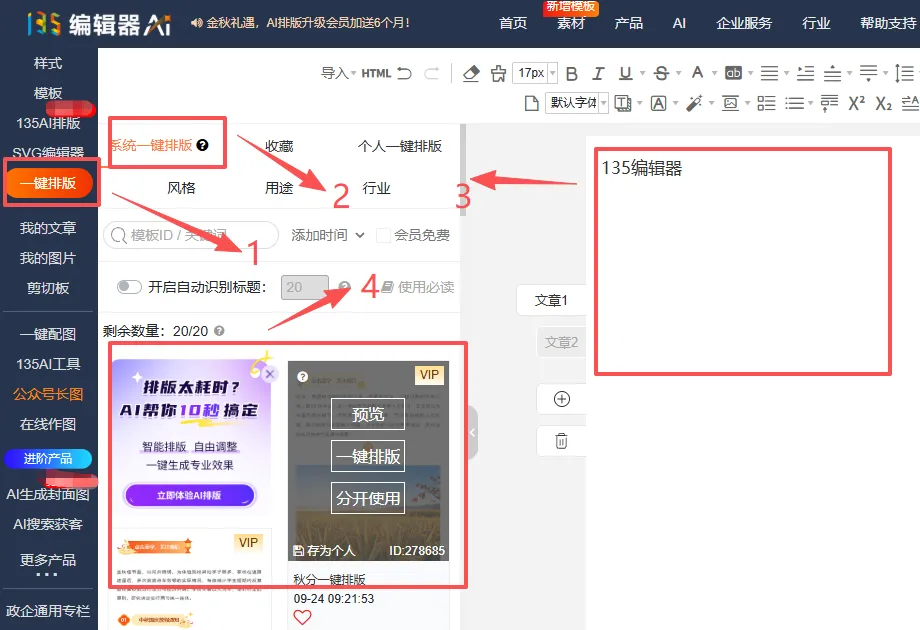Click the text shadow T icon
This screenshot has height=630, width=920.
[623, 104]
